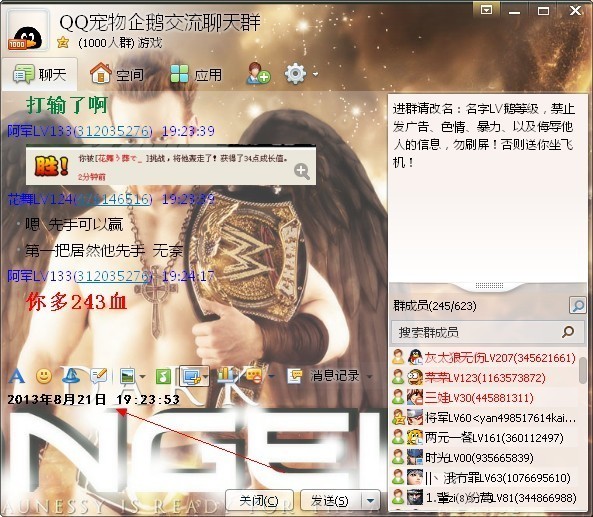Click the 发送(S) button
The image size is (593, 517).
330,500
